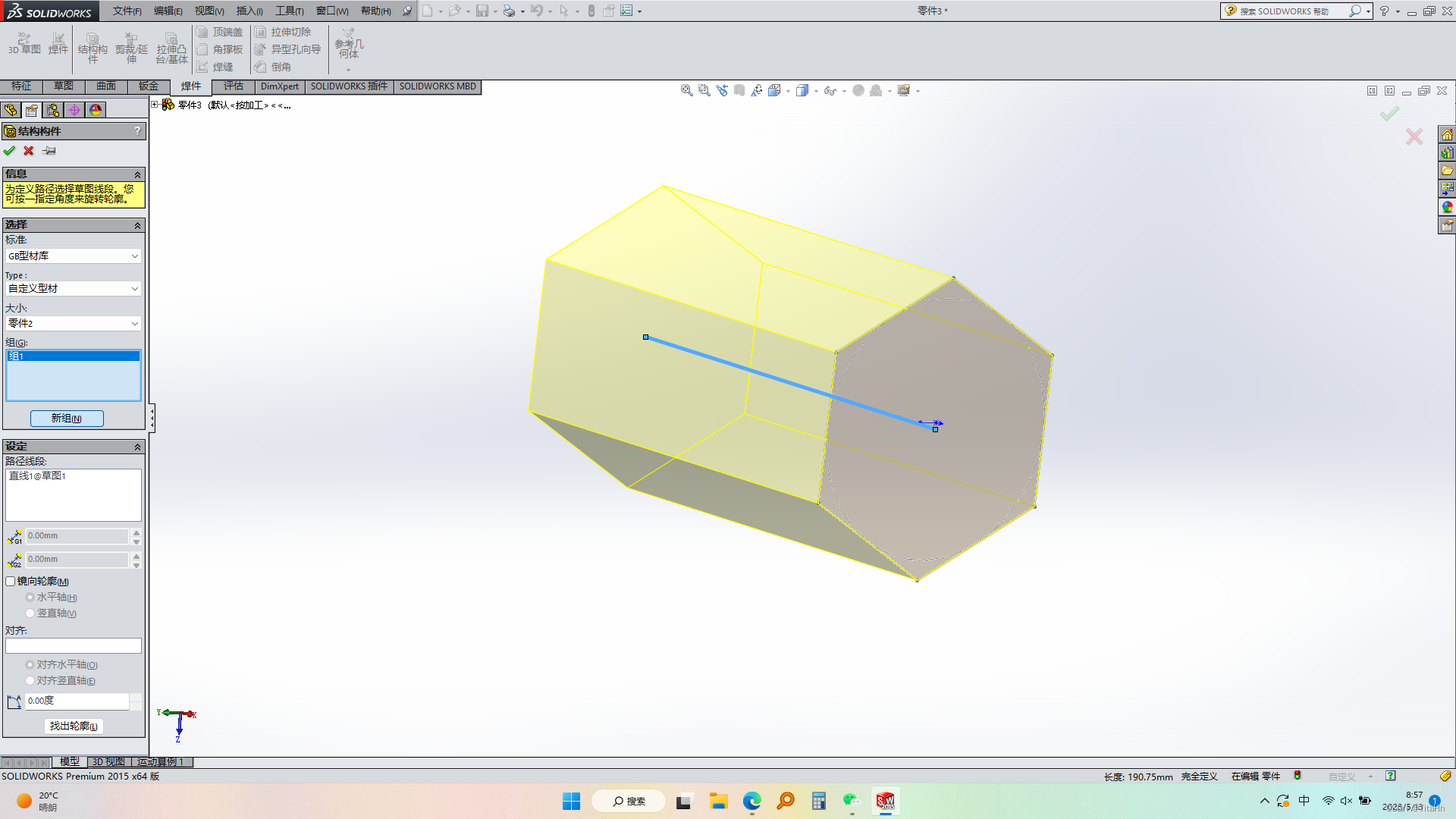Click the Display Style cube icon
The height and width of the screenshot is (819, 1456).
[802, 90]
